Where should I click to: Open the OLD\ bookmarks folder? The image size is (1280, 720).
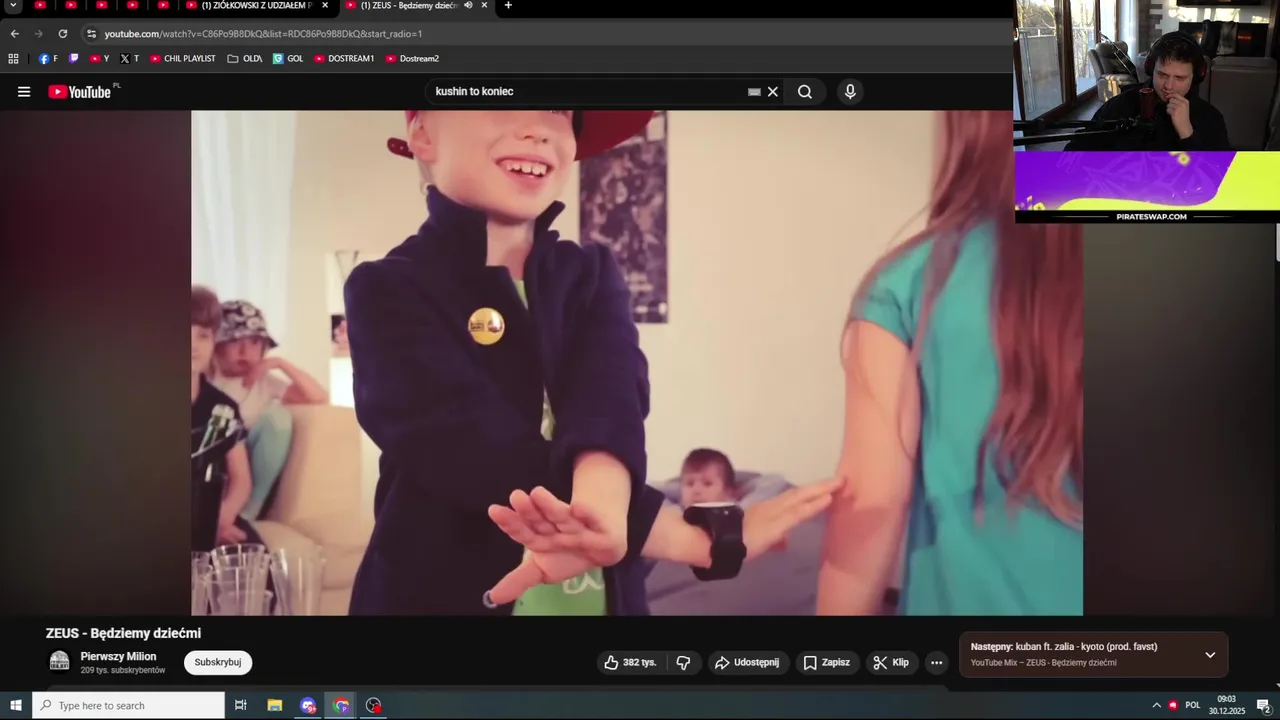tap(245, 59)
